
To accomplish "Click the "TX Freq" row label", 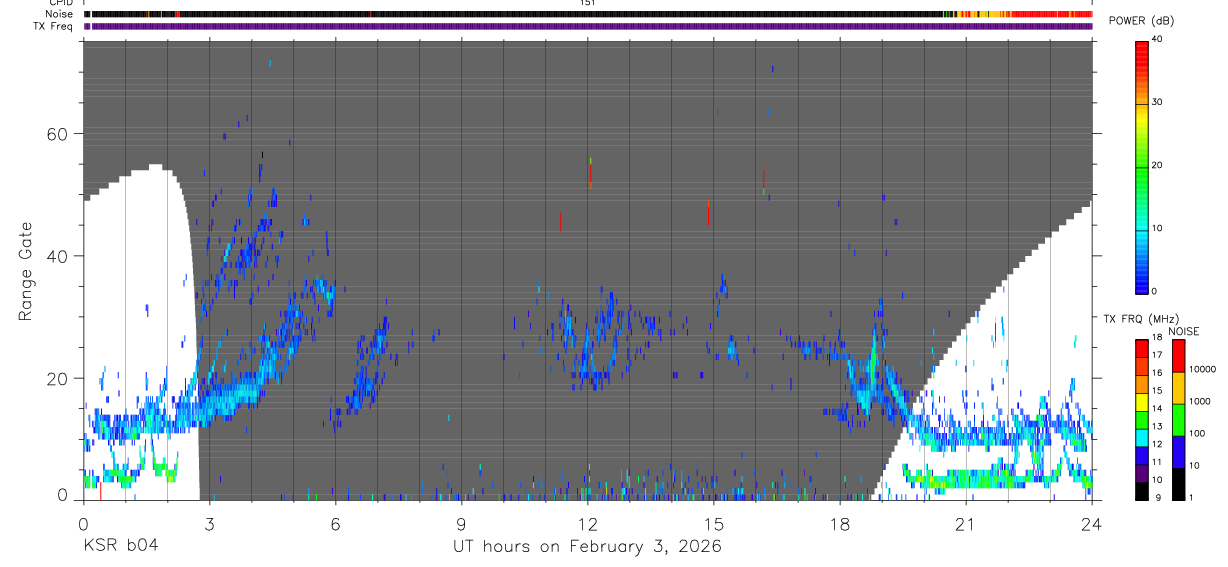I will pos(51,26).
